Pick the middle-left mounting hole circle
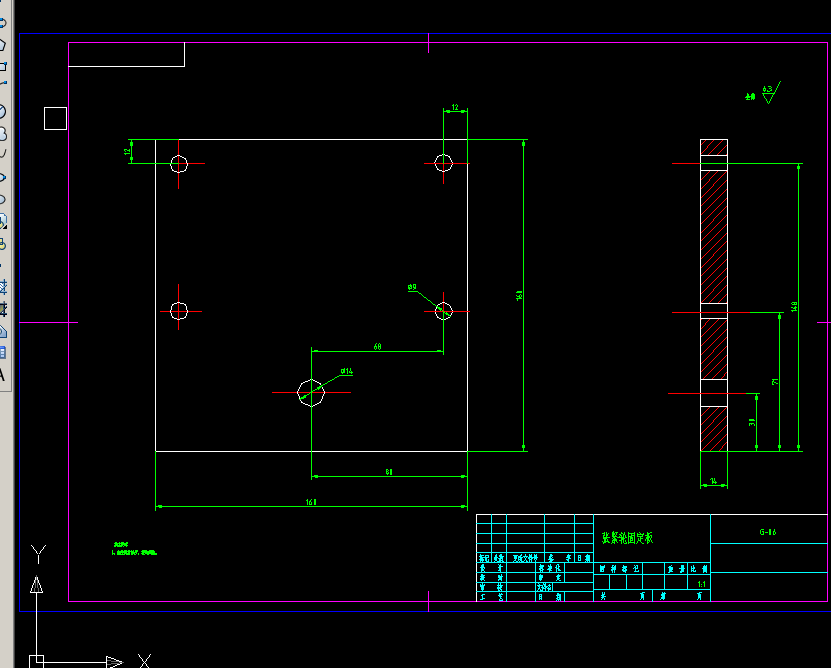Screen dimensions: 831x668 click(x=179, y=311)
